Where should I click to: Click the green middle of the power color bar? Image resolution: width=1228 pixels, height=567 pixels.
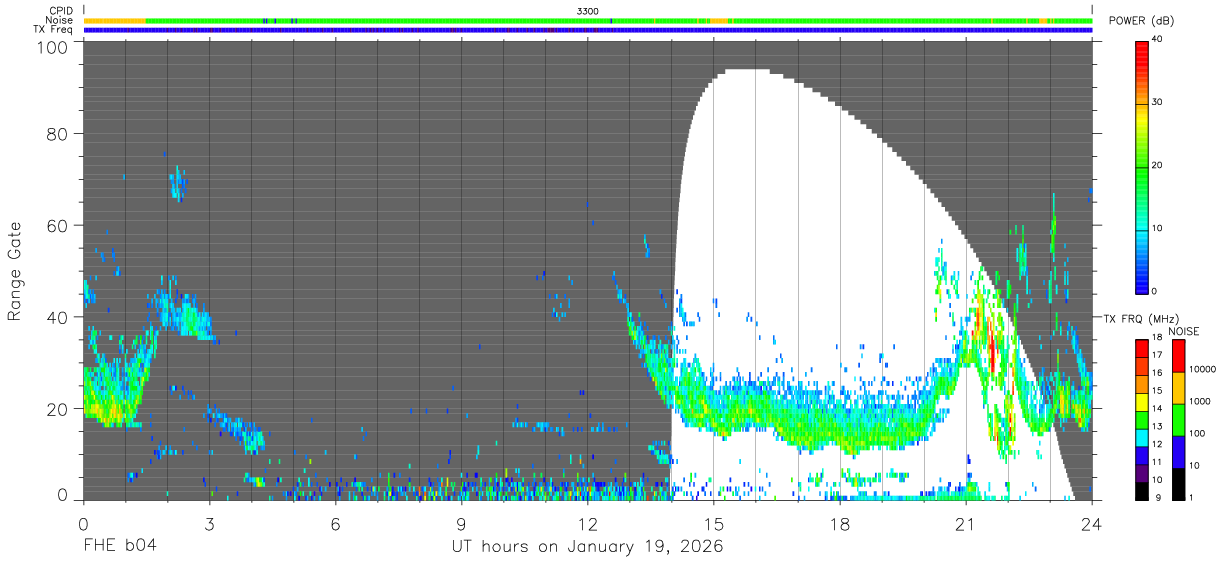point(1141,166)
